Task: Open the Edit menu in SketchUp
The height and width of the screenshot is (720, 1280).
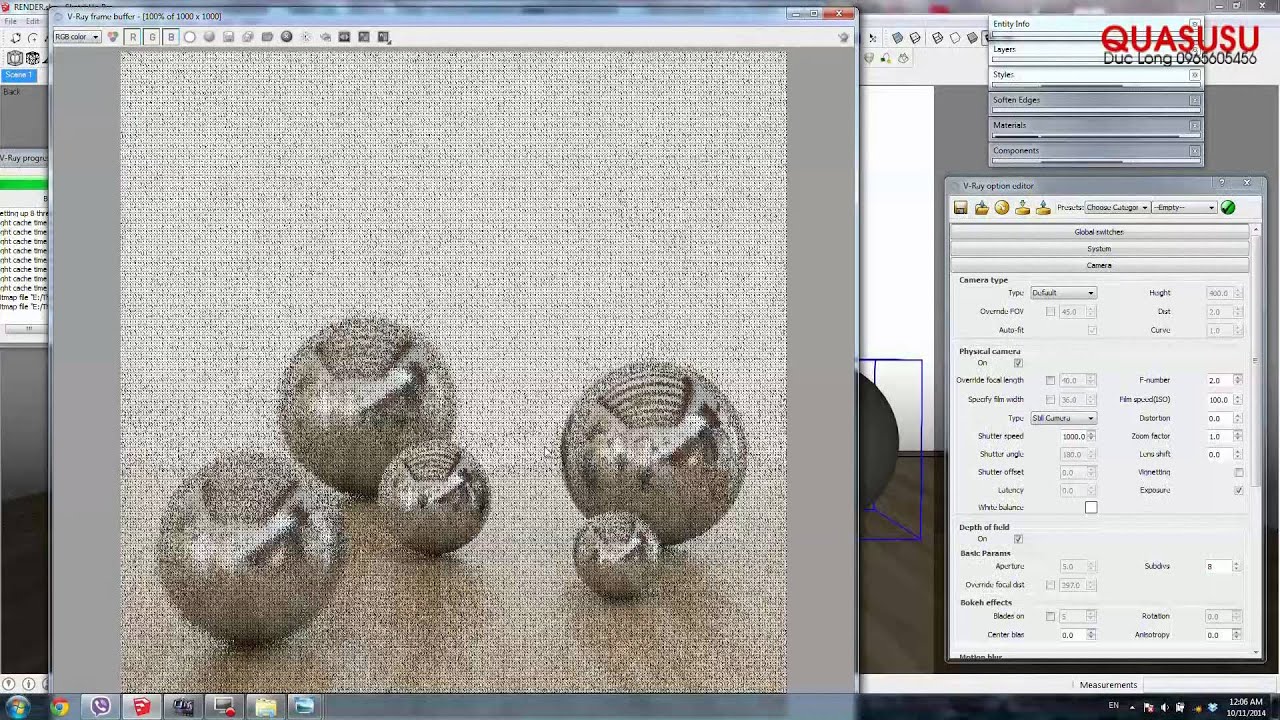Action: point(33,21)
